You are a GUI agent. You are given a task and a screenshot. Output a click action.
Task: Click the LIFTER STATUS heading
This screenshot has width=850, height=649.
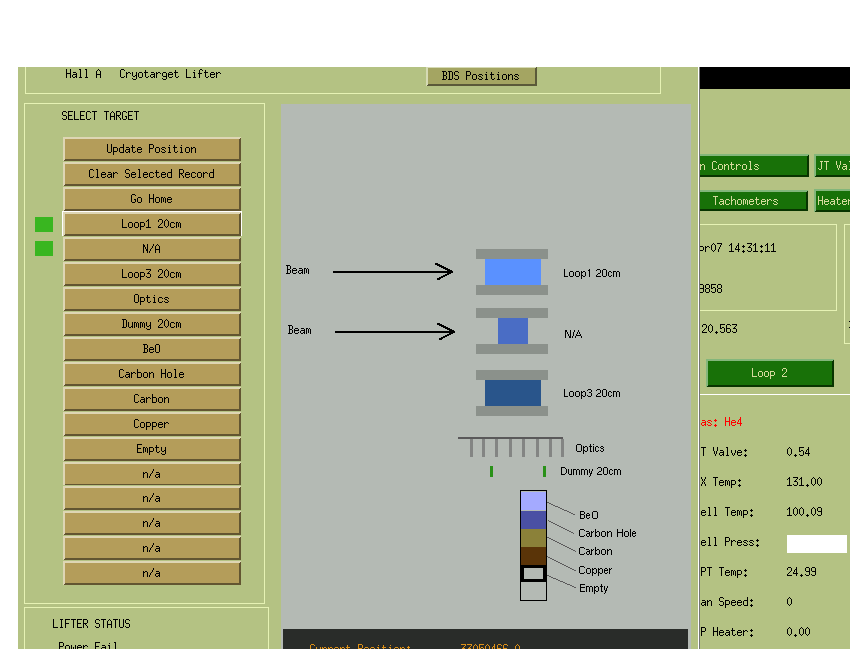click(x=91, y=624)
